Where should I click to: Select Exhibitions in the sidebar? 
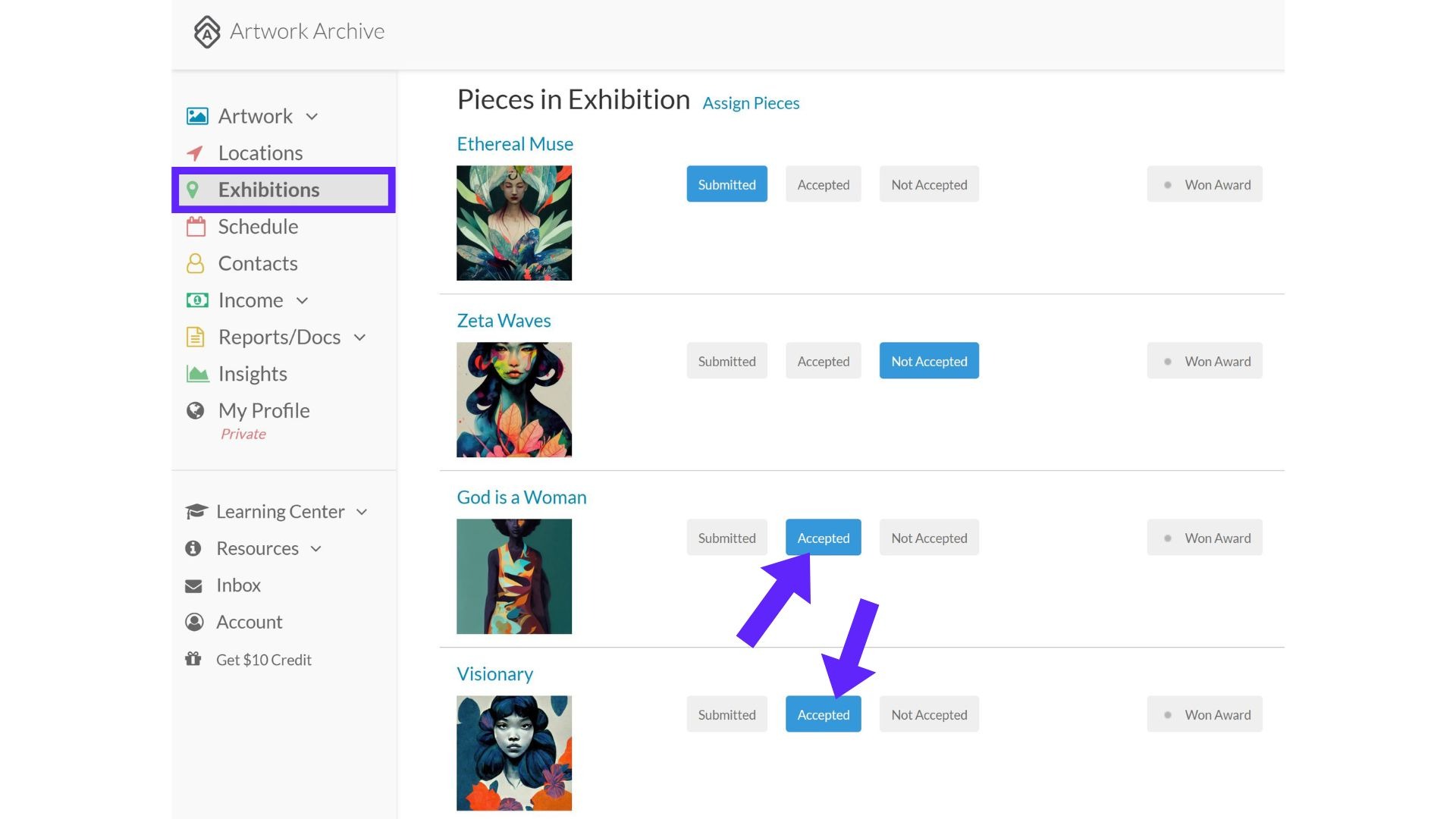[x=284, y=190]
